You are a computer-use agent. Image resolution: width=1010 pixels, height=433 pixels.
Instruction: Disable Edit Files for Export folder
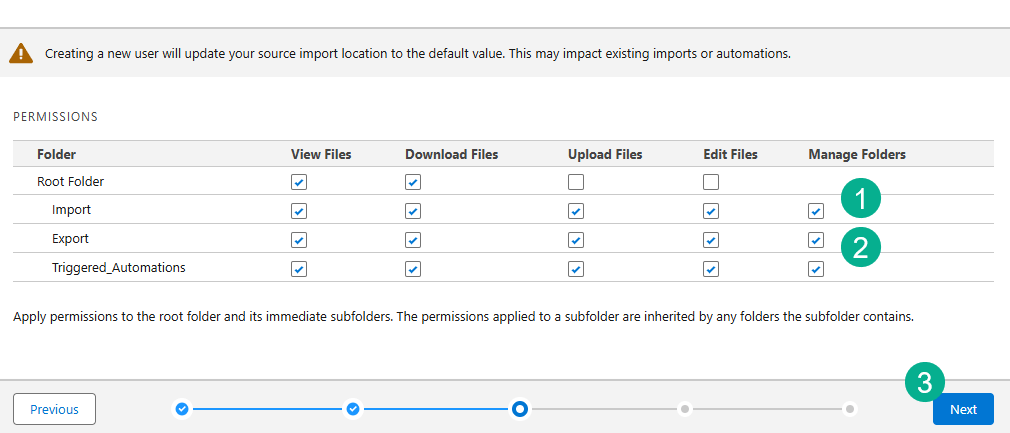tap(710, 240)
